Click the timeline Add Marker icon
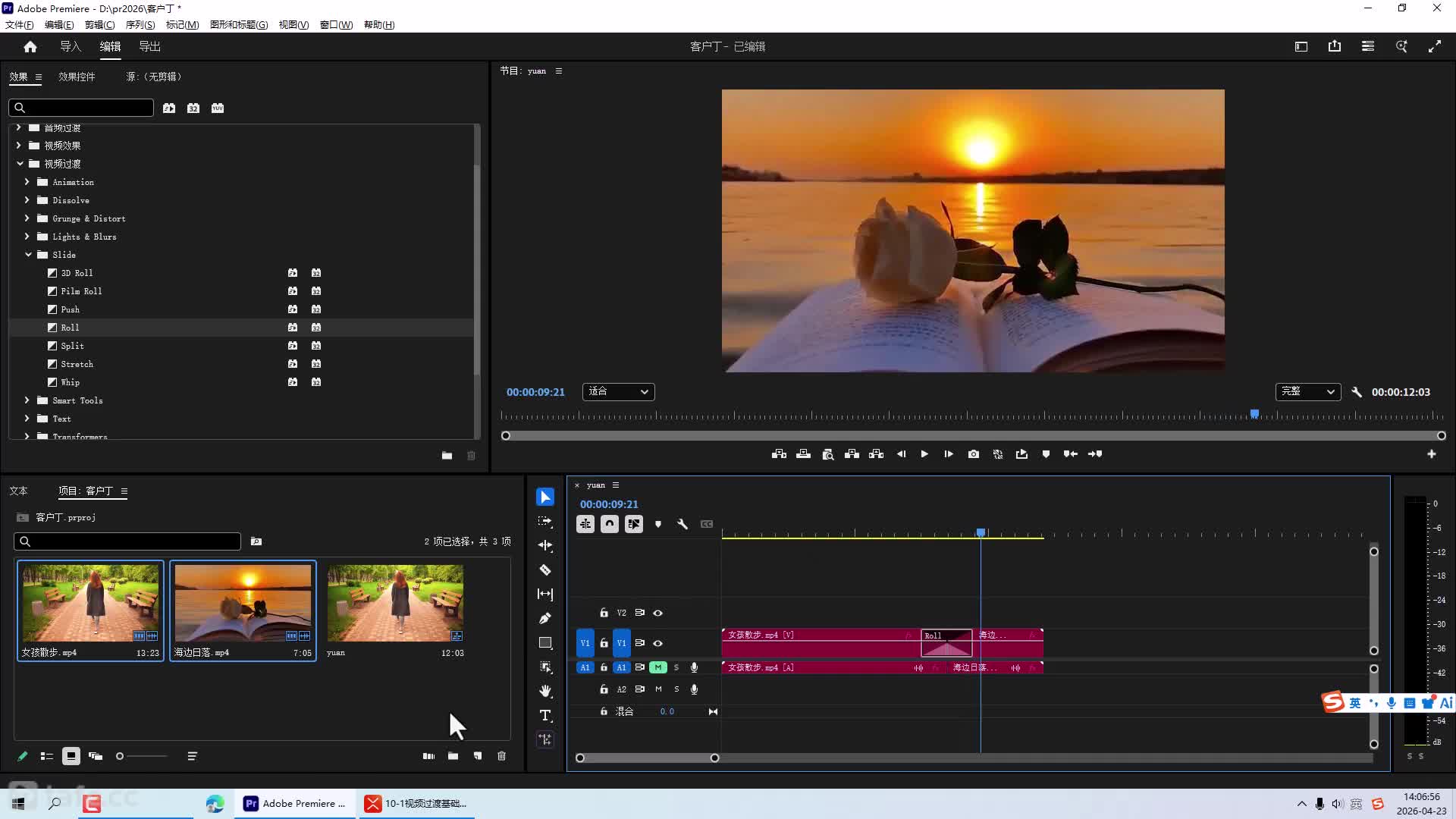The image size is (1456, 819). pos(658,524)
